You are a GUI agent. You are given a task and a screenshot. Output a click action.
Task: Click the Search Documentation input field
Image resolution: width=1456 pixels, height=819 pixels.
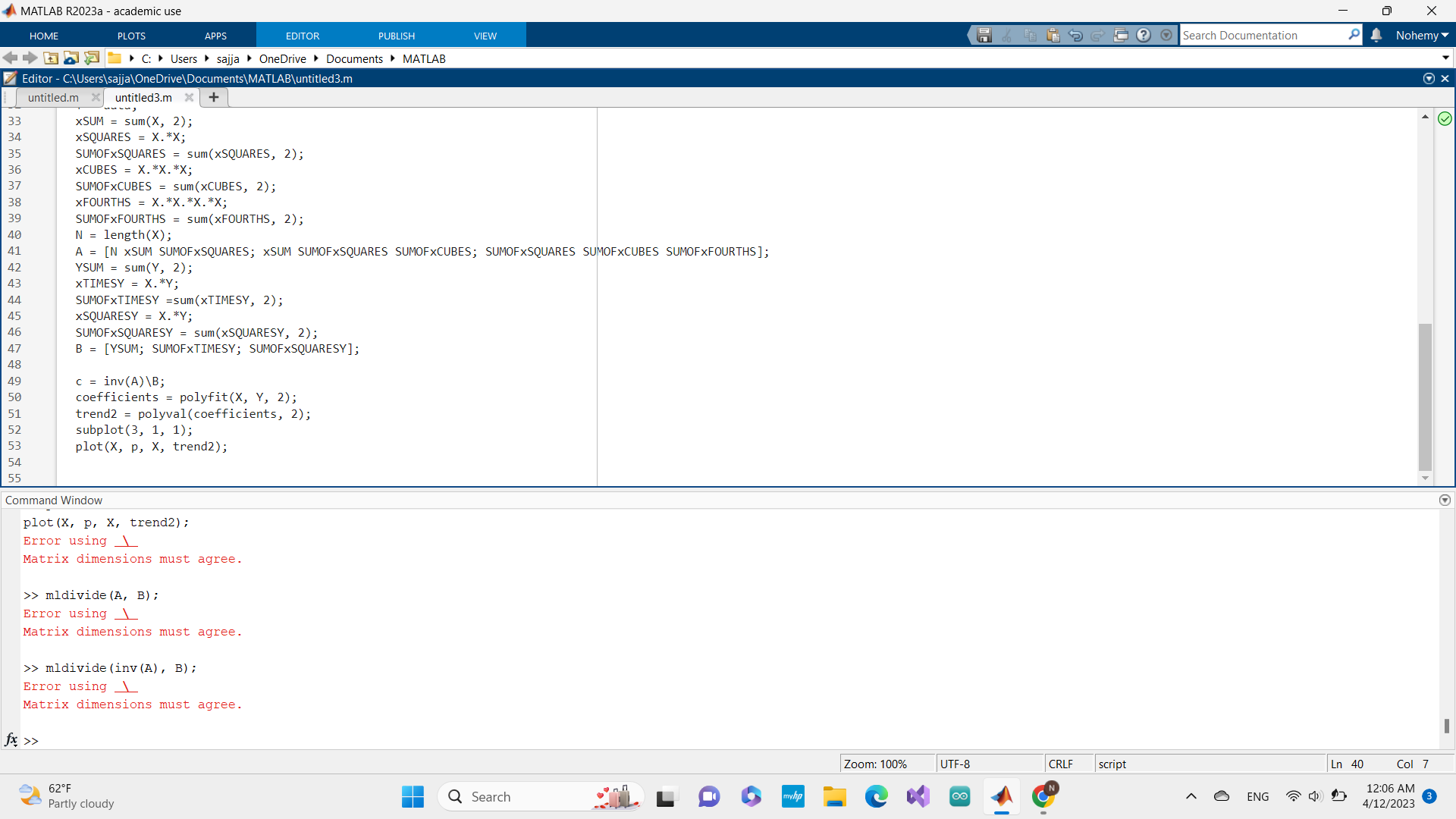click(x=1263, y=35)
